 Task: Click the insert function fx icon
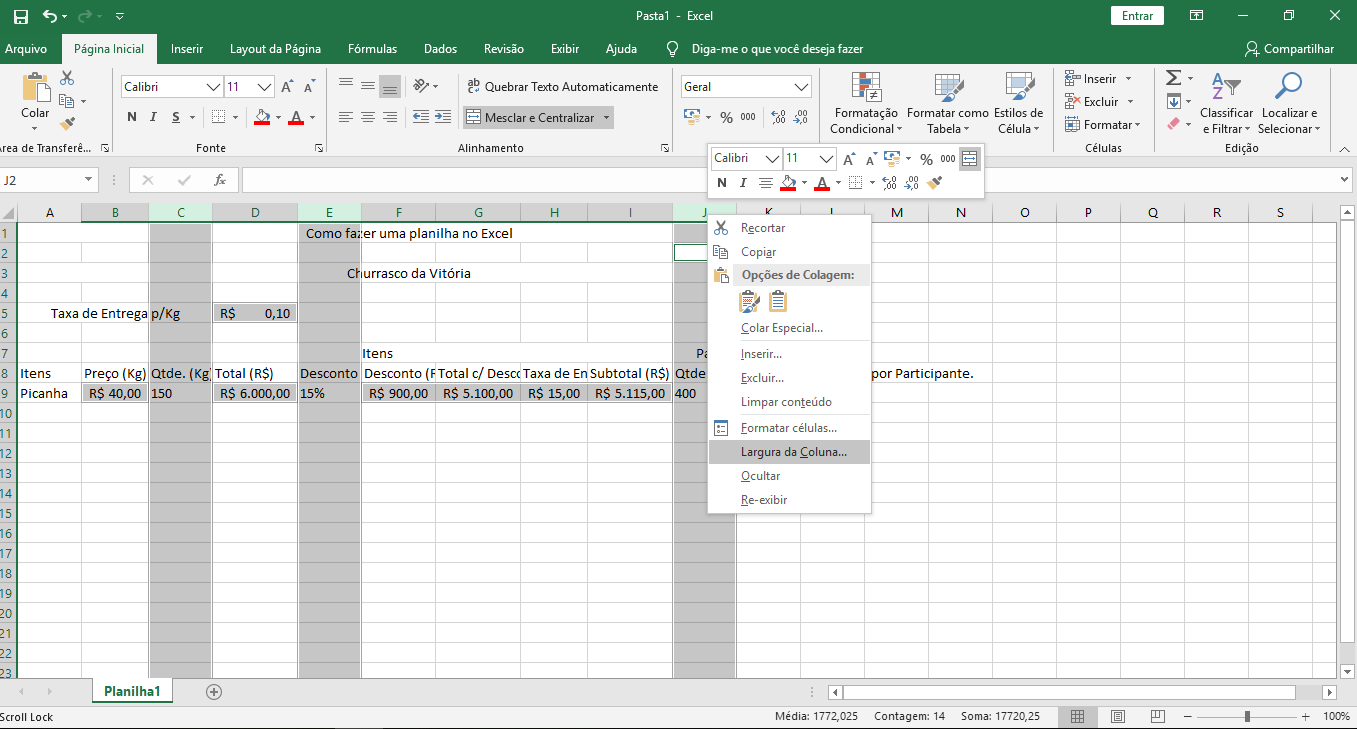(x=220, y=181)
